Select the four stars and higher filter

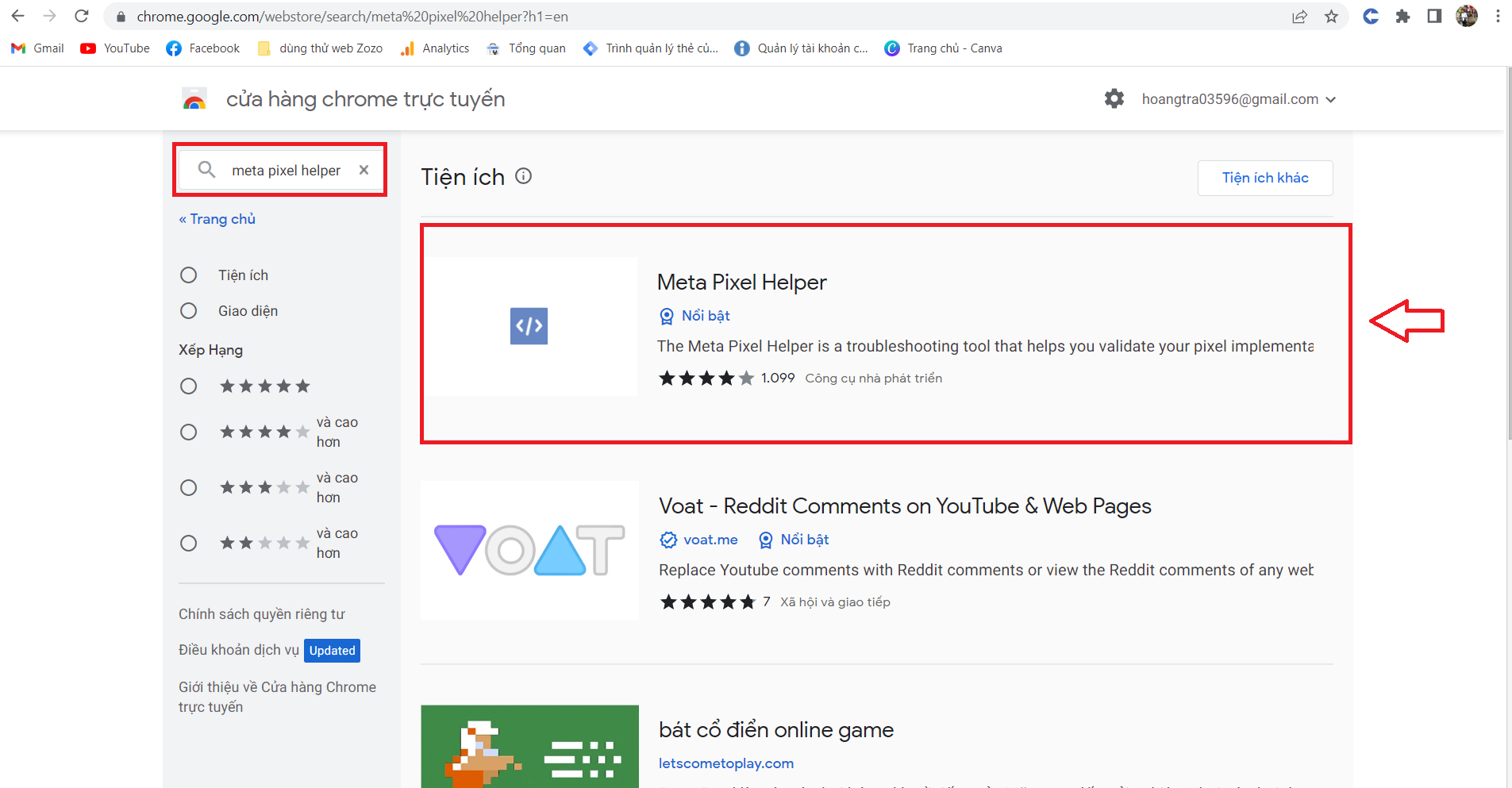click(188, 432)
